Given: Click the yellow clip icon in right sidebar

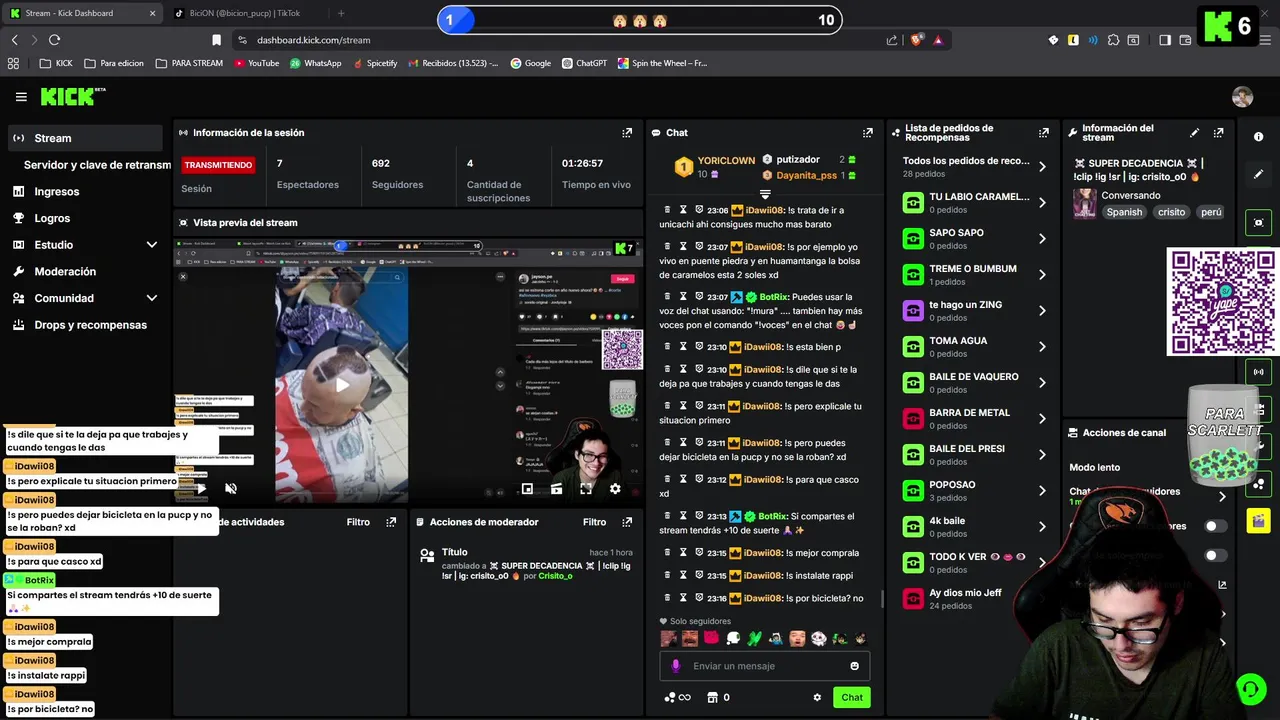Looking at the screenshot, I should pos(1258,520).
